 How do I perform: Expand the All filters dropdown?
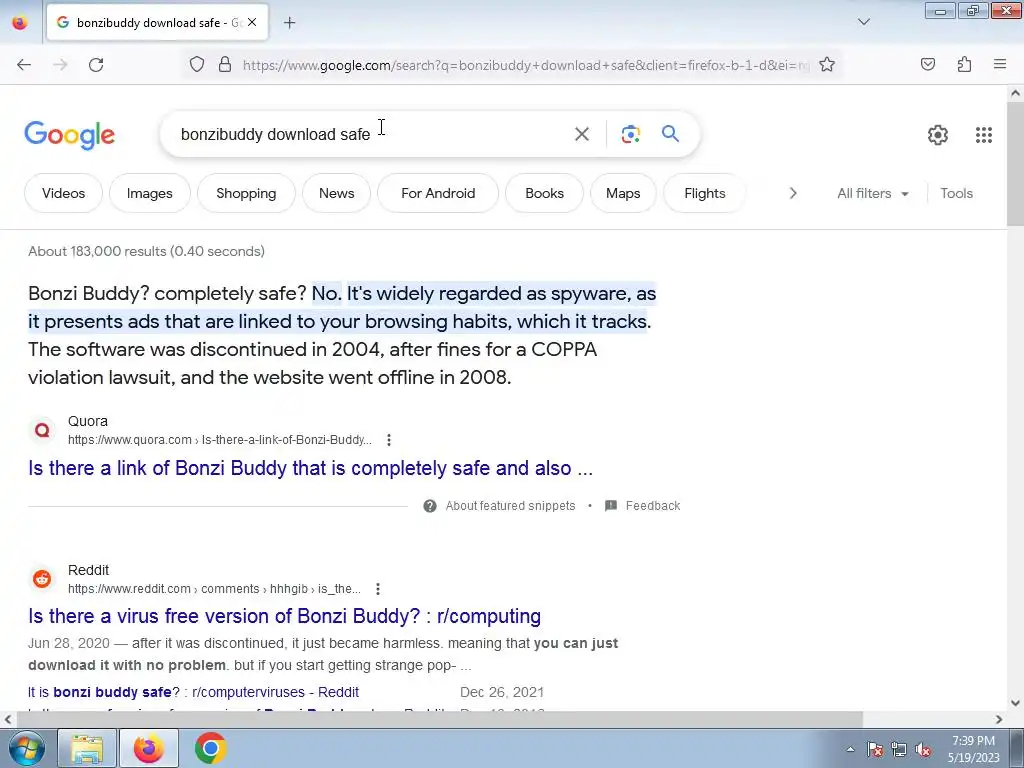click(872, 193)
